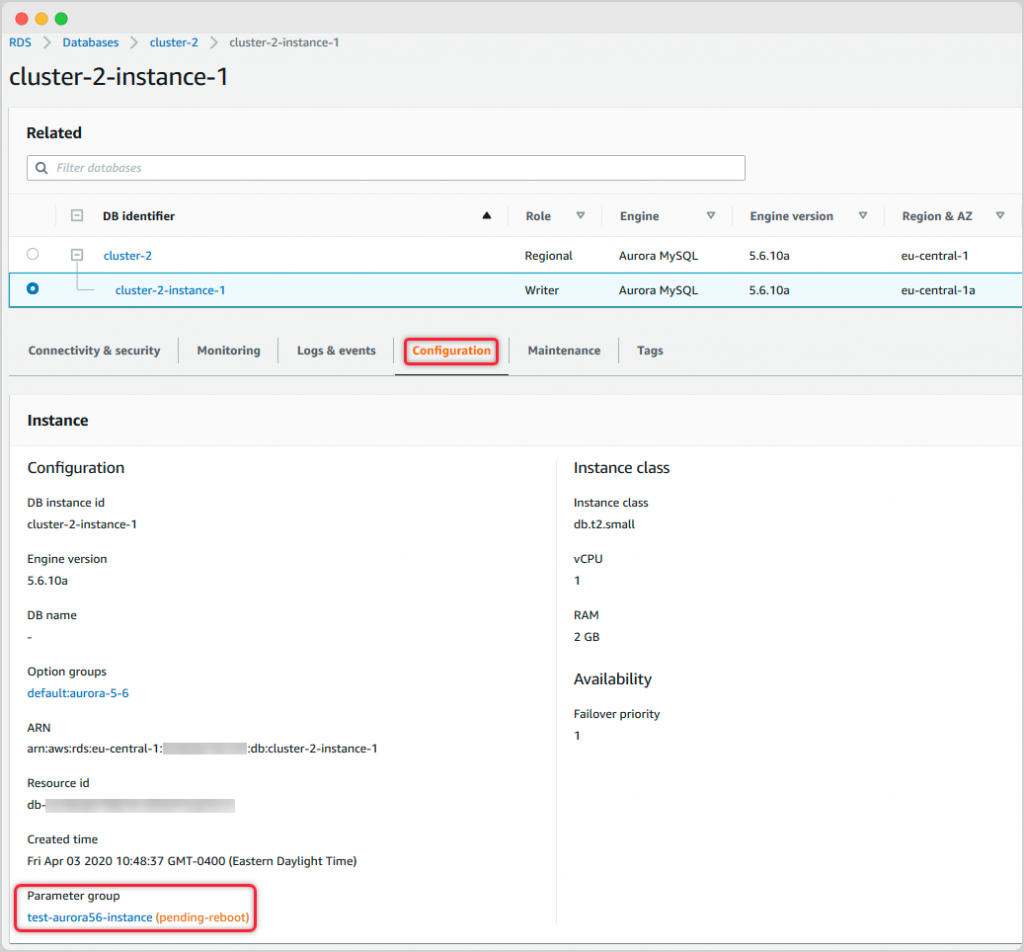The height and width of the screenshot is (952, 1024).
Task: Click the Role column header label
Action: (538, 216)
